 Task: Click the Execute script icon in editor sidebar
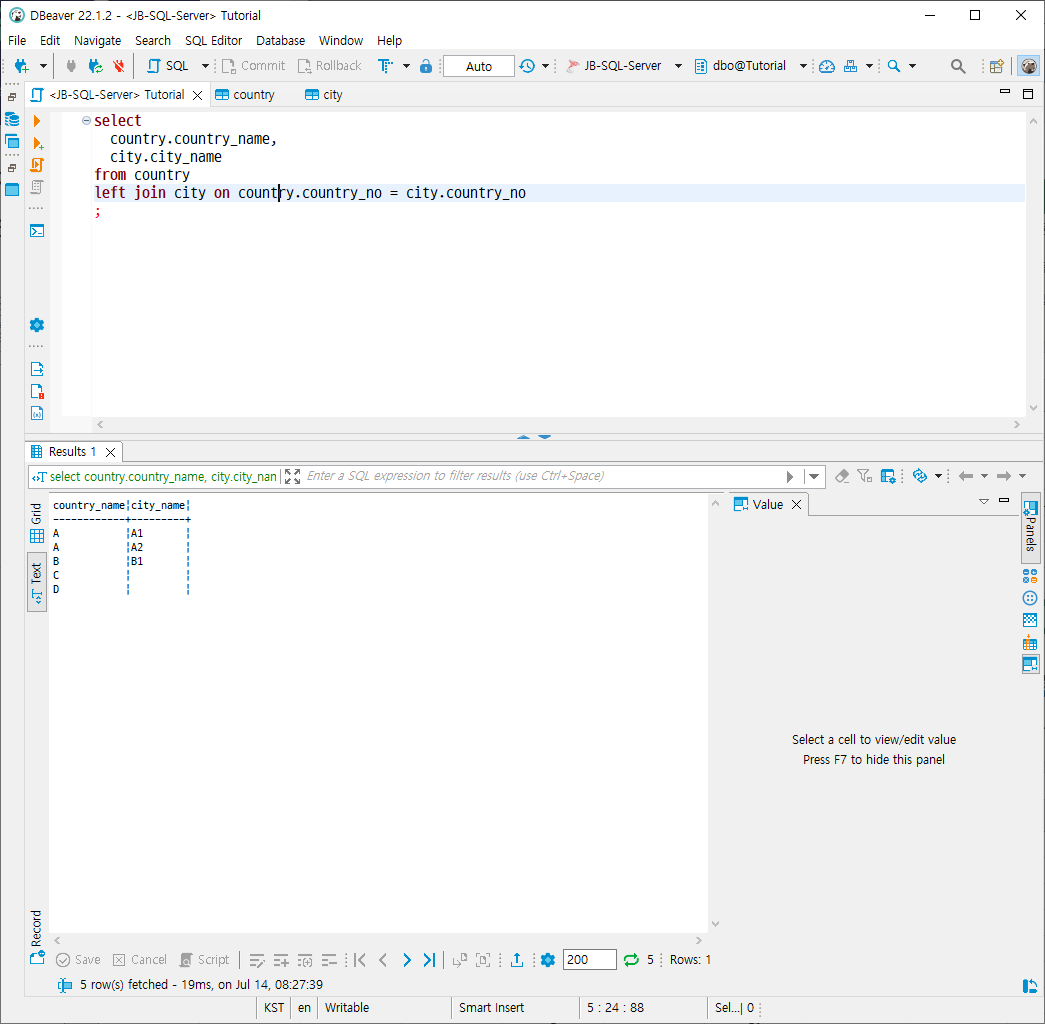(37, 165)
